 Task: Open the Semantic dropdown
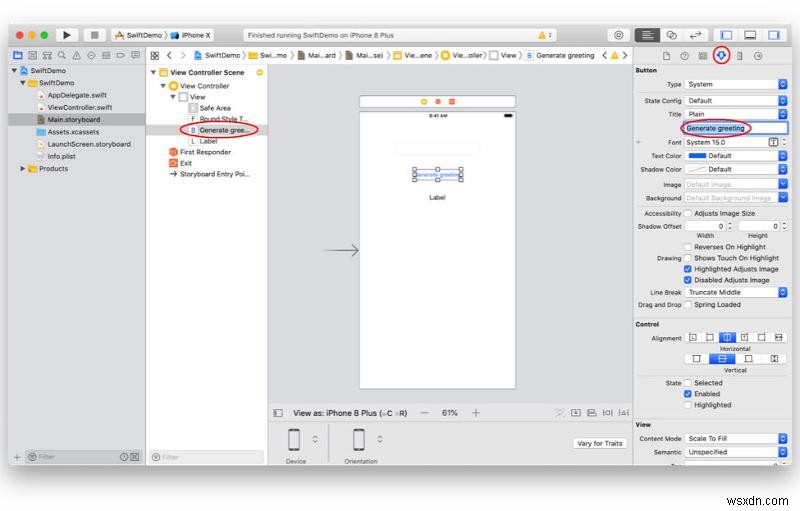[x=736, y=452]
